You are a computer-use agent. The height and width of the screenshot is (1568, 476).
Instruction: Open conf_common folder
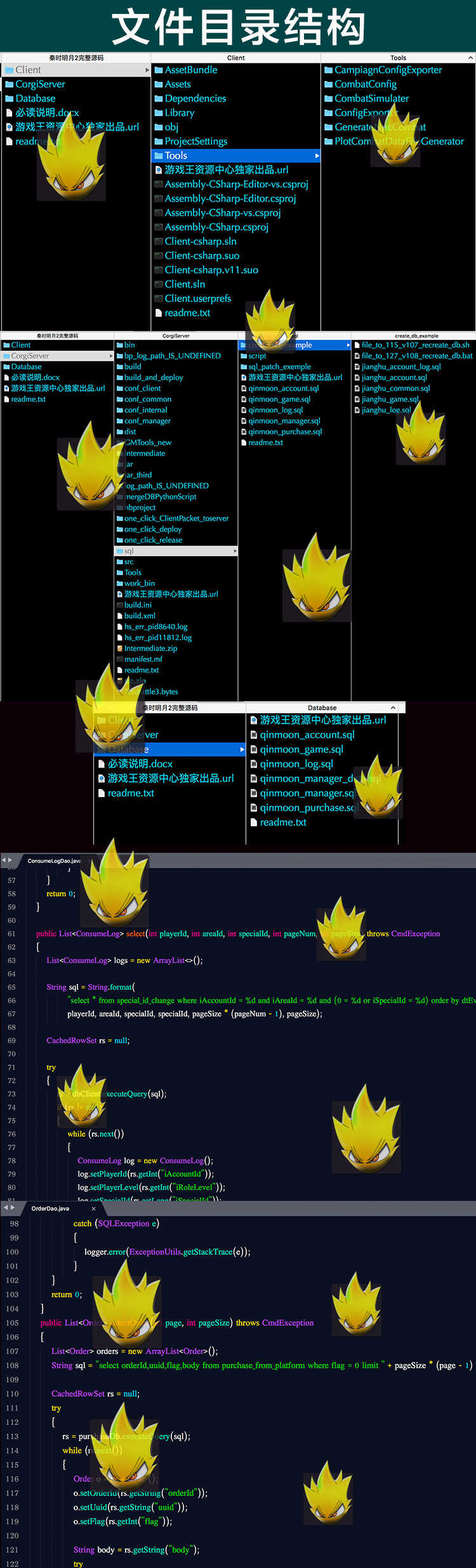pyautogui.click(x=148, y=399)
